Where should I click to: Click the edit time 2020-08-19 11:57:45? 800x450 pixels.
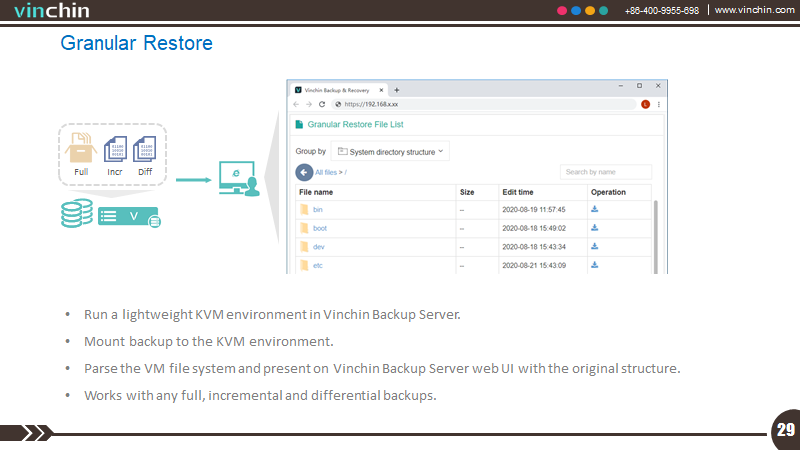[534, 210]
